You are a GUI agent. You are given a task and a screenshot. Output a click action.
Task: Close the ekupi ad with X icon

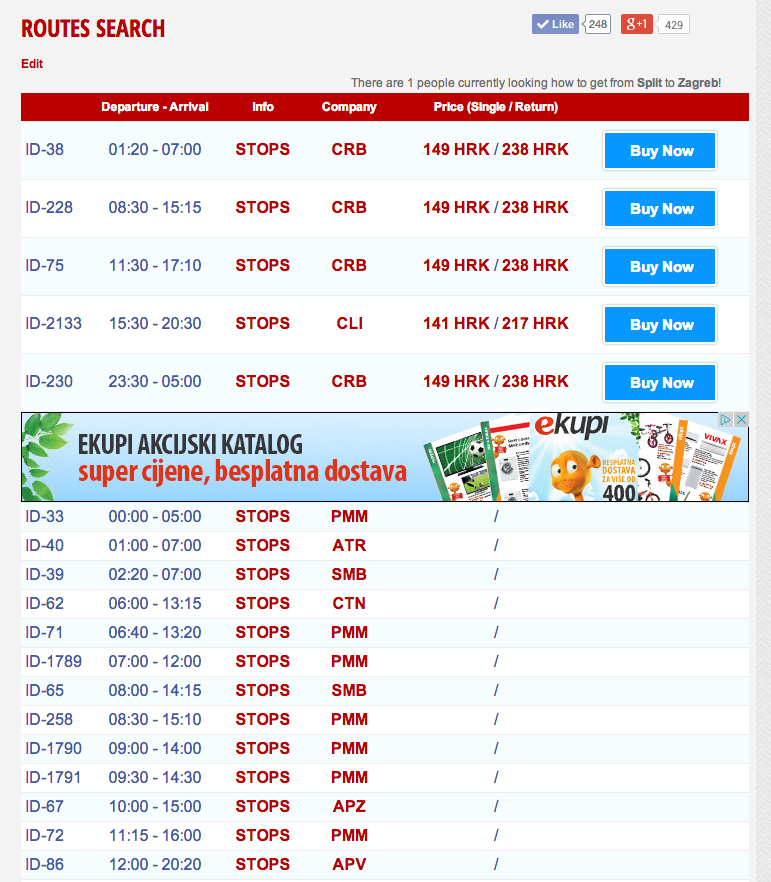click(742, 420)
